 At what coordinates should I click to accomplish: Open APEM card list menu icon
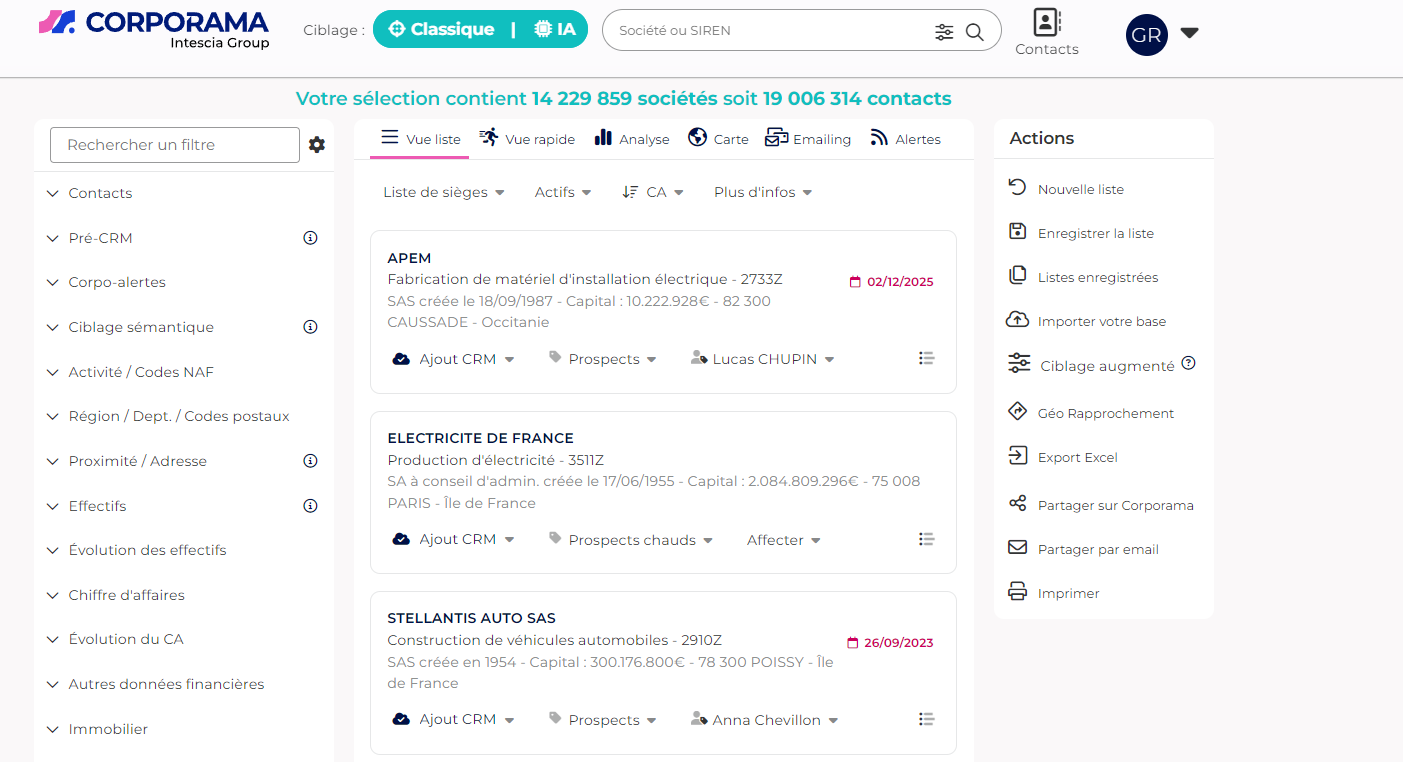926,358
